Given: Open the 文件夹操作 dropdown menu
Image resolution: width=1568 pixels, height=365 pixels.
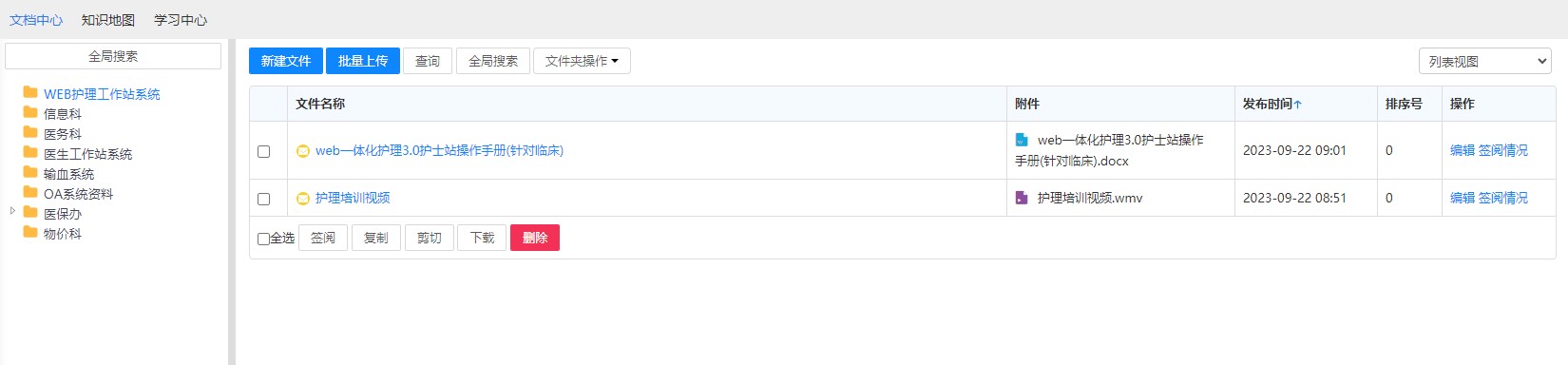Looking at the screenshot, I should coord(582,61).
